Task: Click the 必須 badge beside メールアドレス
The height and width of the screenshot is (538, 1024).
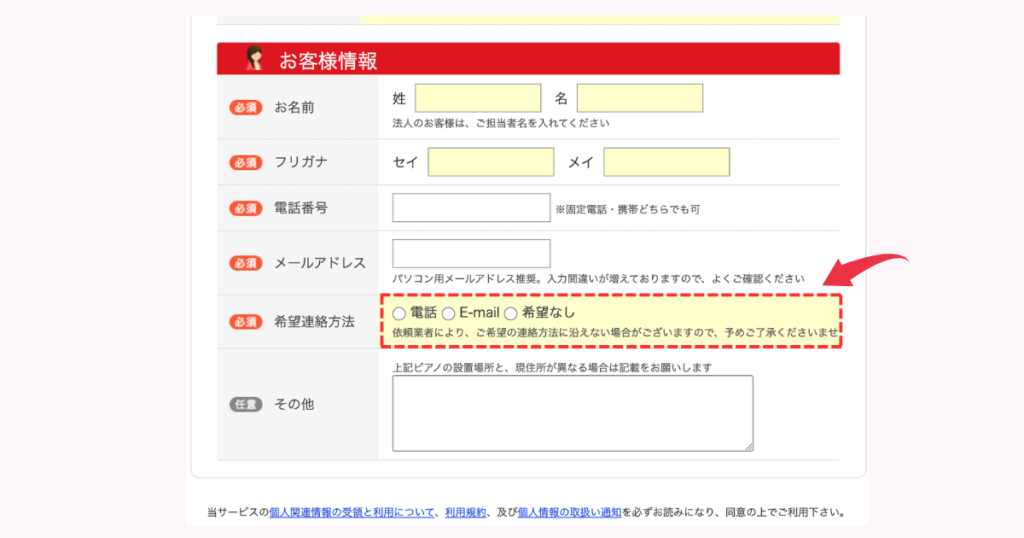Action: point(245,263)
